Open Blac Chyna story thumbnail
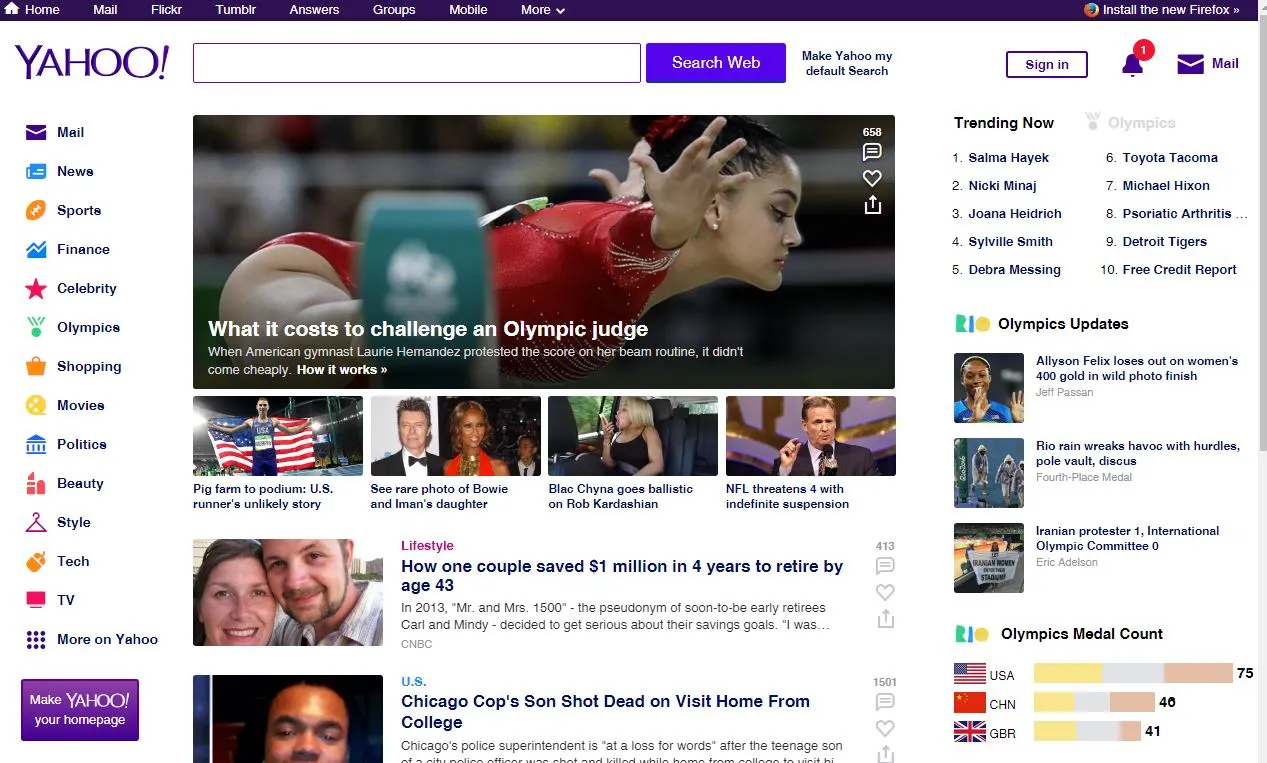This screenshot has width=1267, height=763. coord(633,436)
